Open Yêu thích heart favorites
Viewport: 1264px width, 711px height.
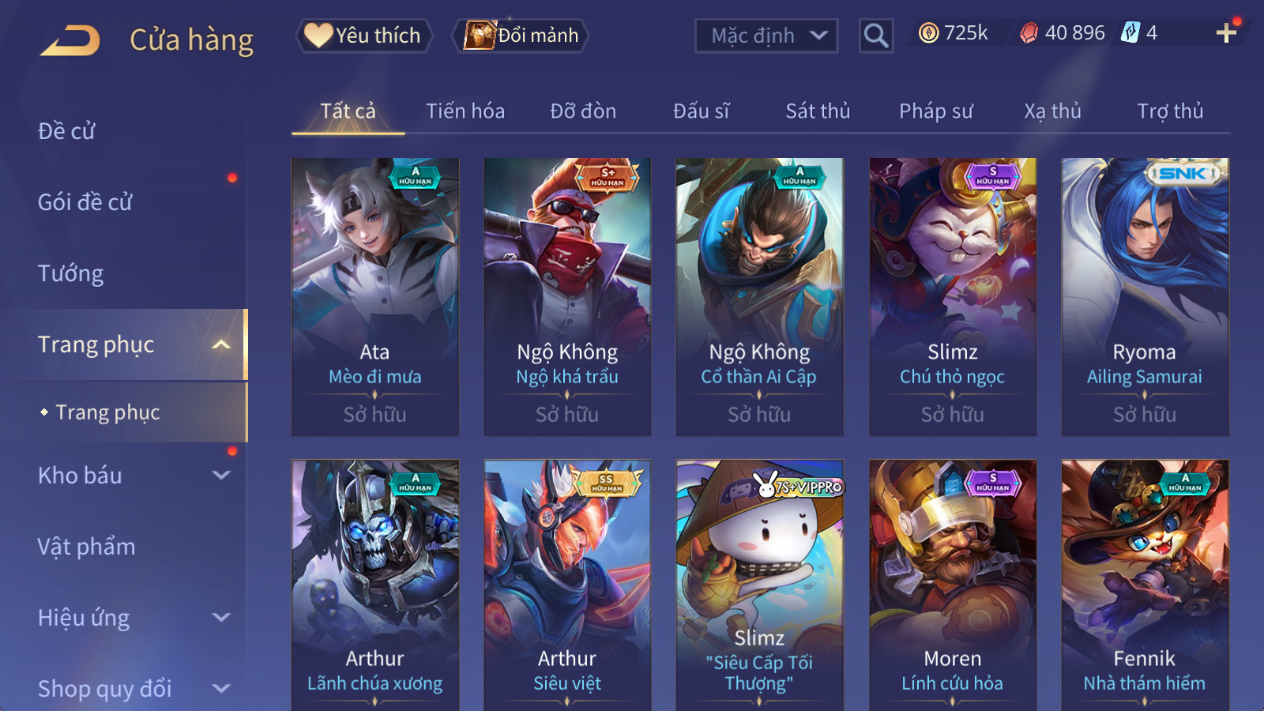364,36
